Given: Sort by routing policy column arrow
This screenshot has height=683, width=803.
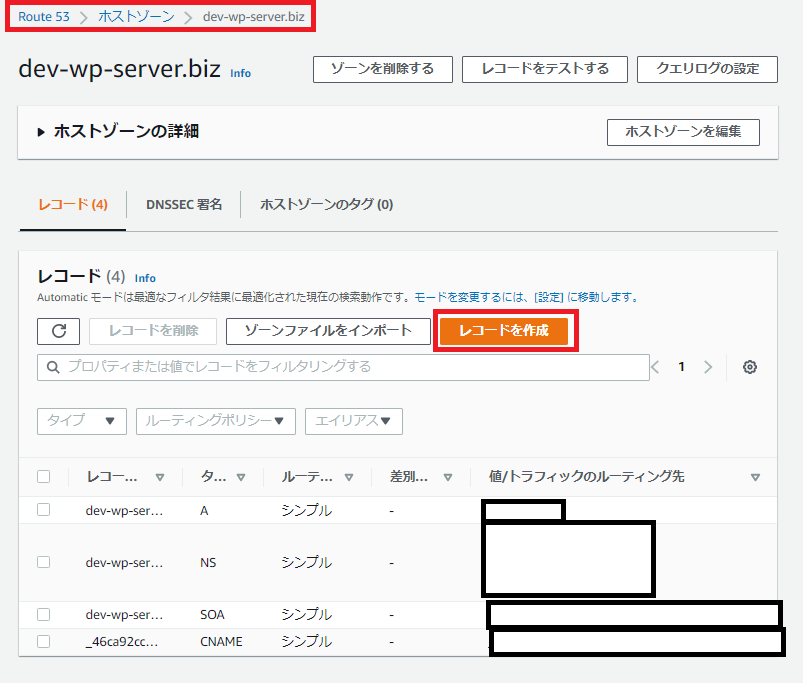Looking at the screenshot, I should pos(348,477).
